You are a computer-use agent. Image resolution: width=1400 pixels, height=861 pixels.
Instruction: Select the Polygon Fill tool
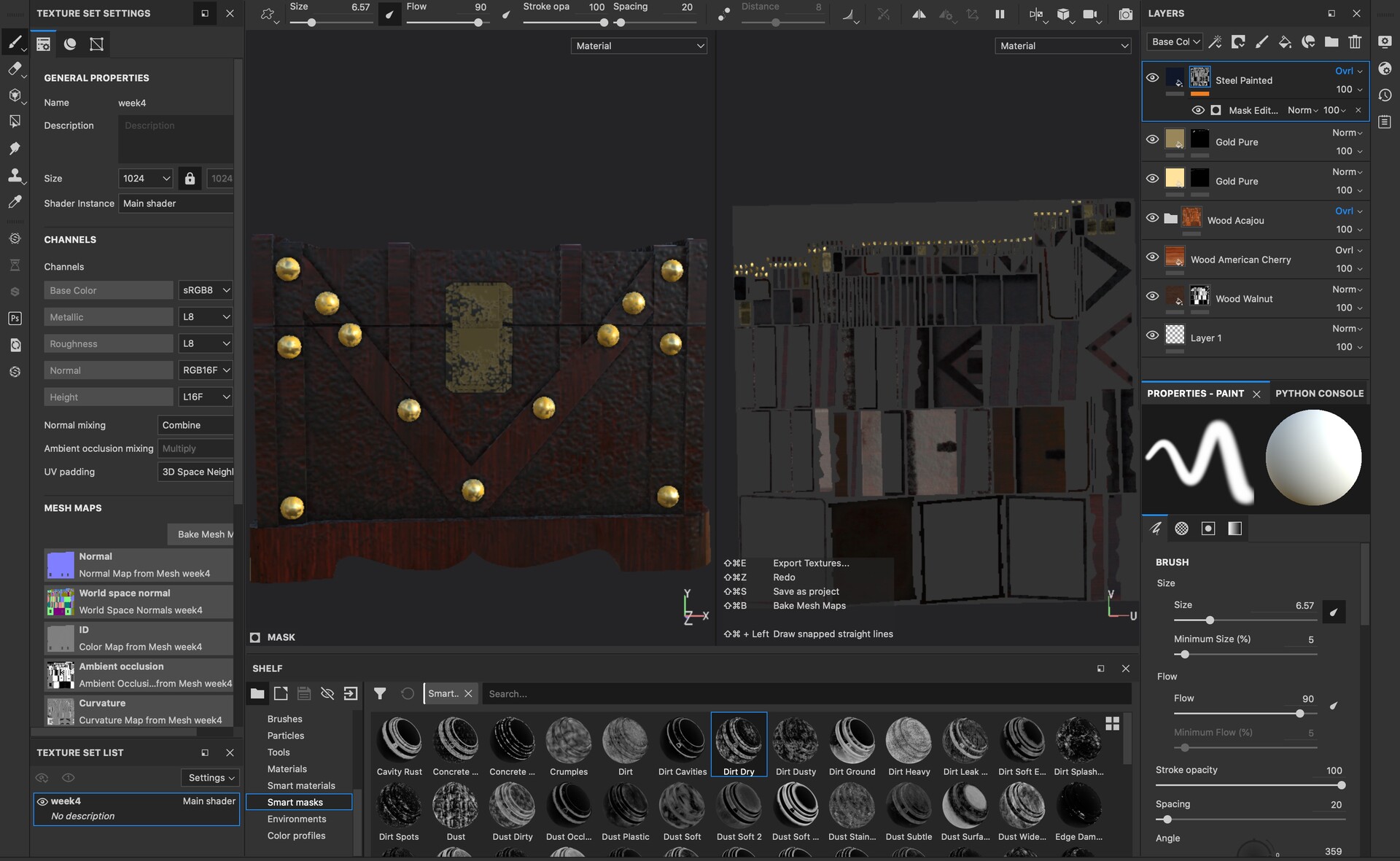coord(14,121)
